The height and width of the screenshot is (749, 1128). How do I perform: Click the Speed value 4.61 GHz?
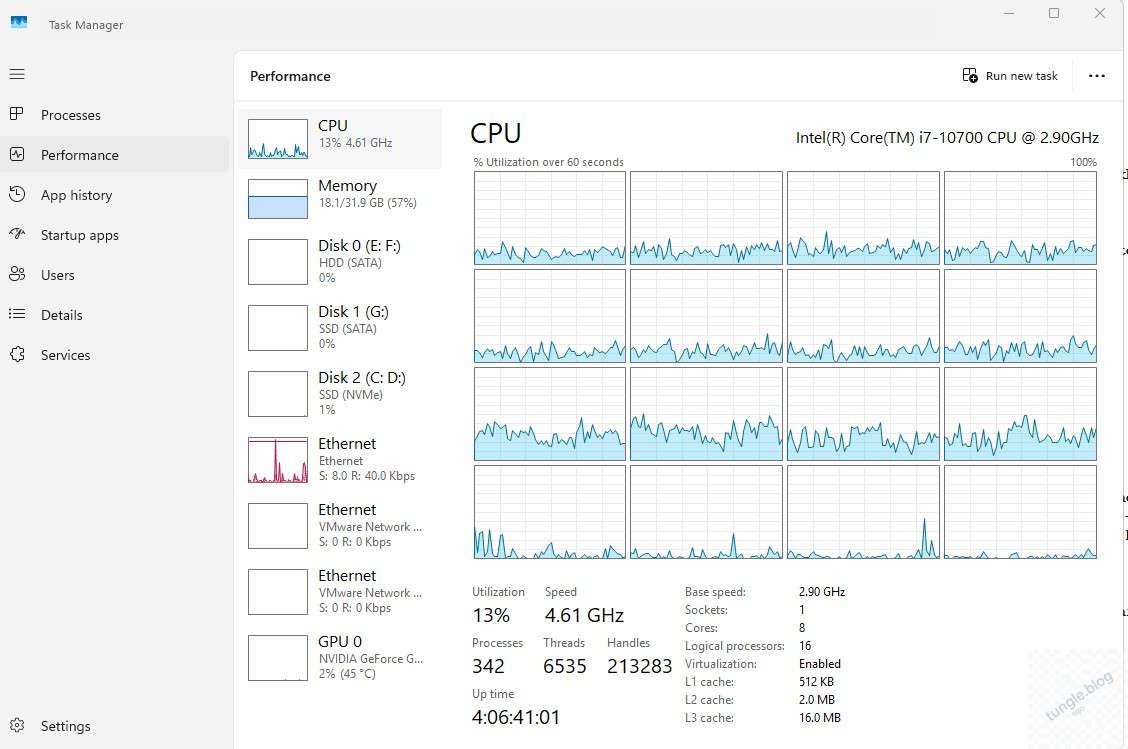[x=584, y=616]
